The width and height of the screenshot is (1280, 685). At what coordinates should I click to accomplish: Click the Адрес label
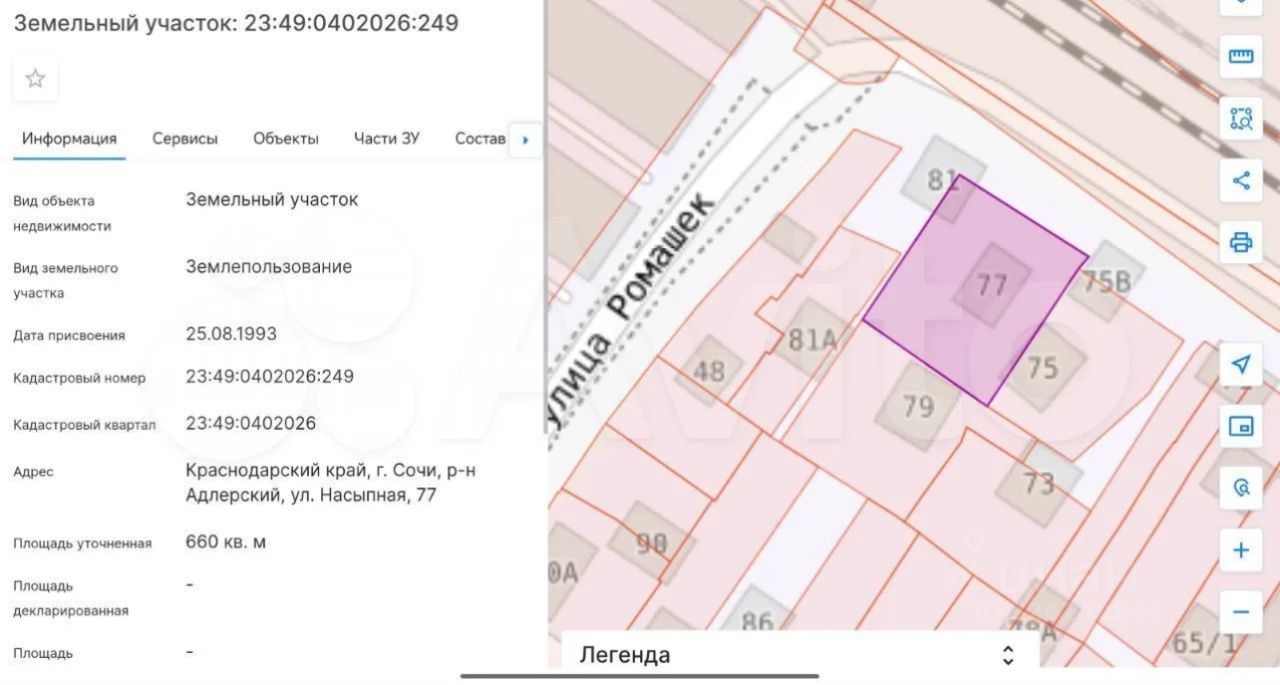click(33, 472)
